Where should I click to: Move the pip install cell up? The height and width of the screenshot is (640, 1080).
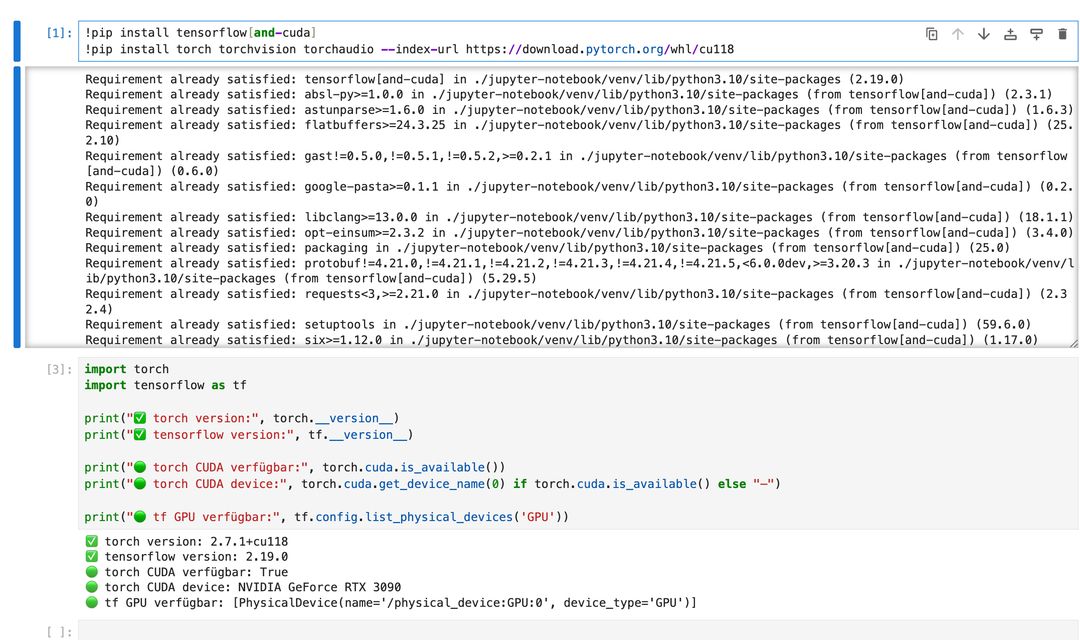pos(957,34)
